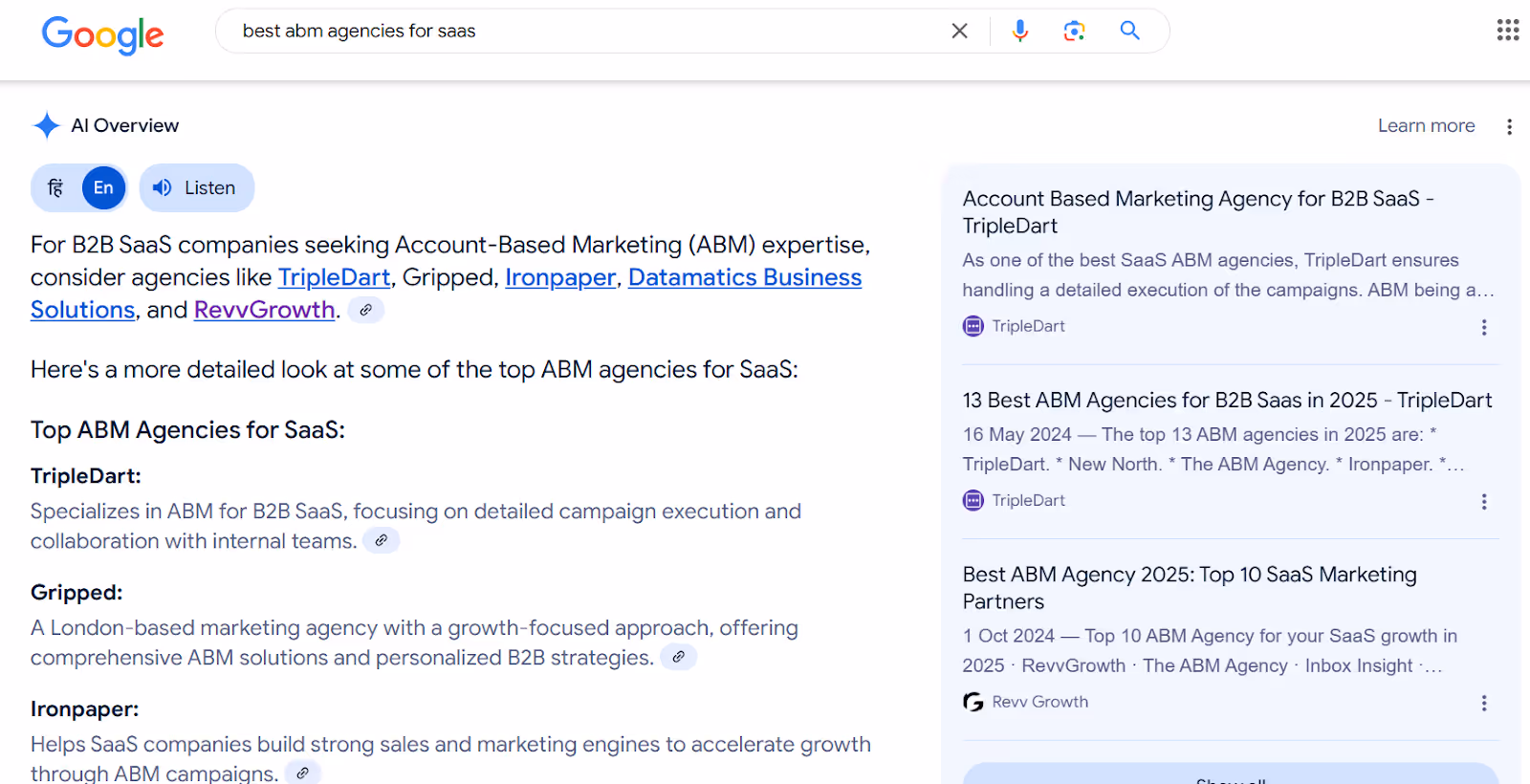This screenshot has width=1530, height=784.
Task: Listen to the AI Overview
Action: (197, 187)
